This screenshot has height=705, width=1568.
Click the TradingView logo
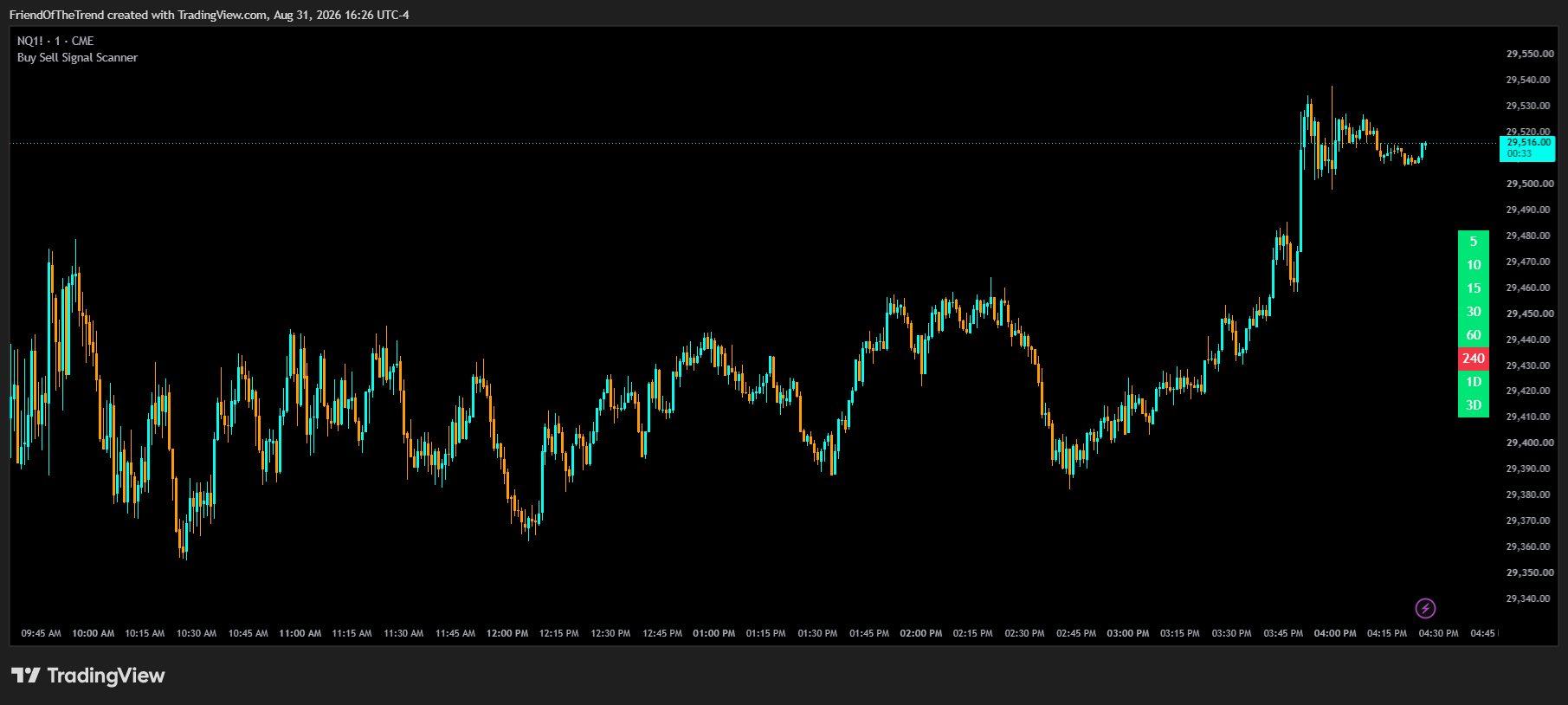(x=87, y=676)
